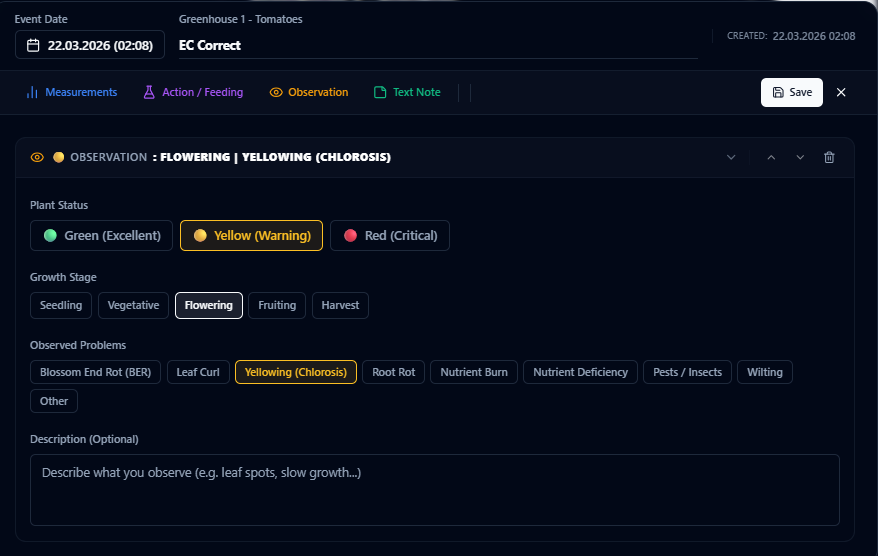Open the Action / Feeding tab
Image resolution: width=878 pixels, height=556 pixels.
[x=193, y=92]
